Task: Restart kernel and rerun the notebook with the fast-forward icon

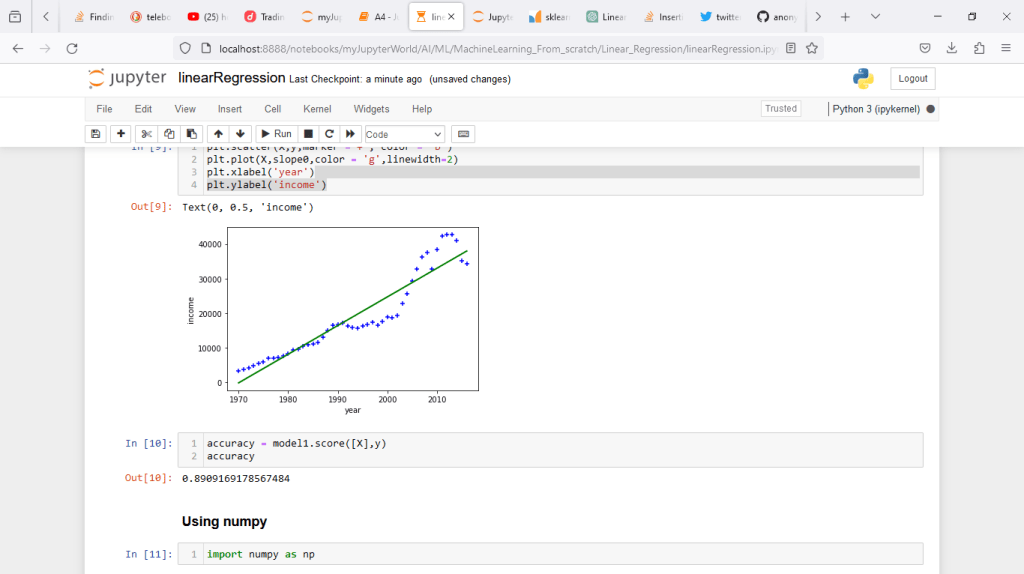Action: click(x=350, y=134)
